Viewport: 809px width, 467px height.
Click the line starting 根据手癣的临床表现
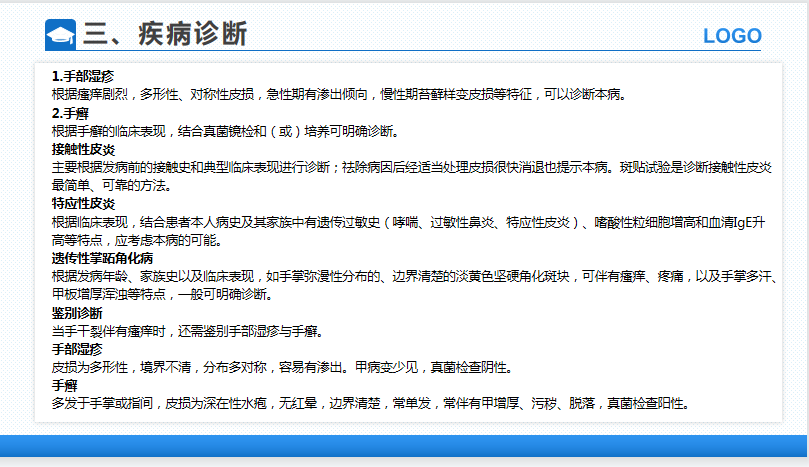(x=225, y=132)
